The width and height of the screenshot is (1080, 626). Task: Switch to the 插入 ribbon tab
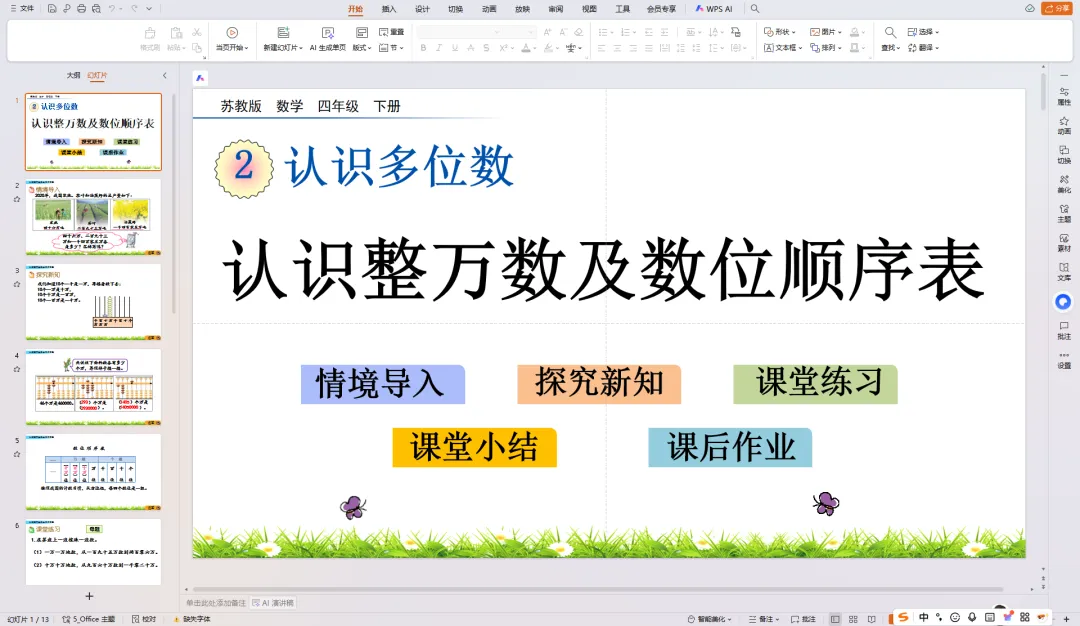[x=388, y=9]
